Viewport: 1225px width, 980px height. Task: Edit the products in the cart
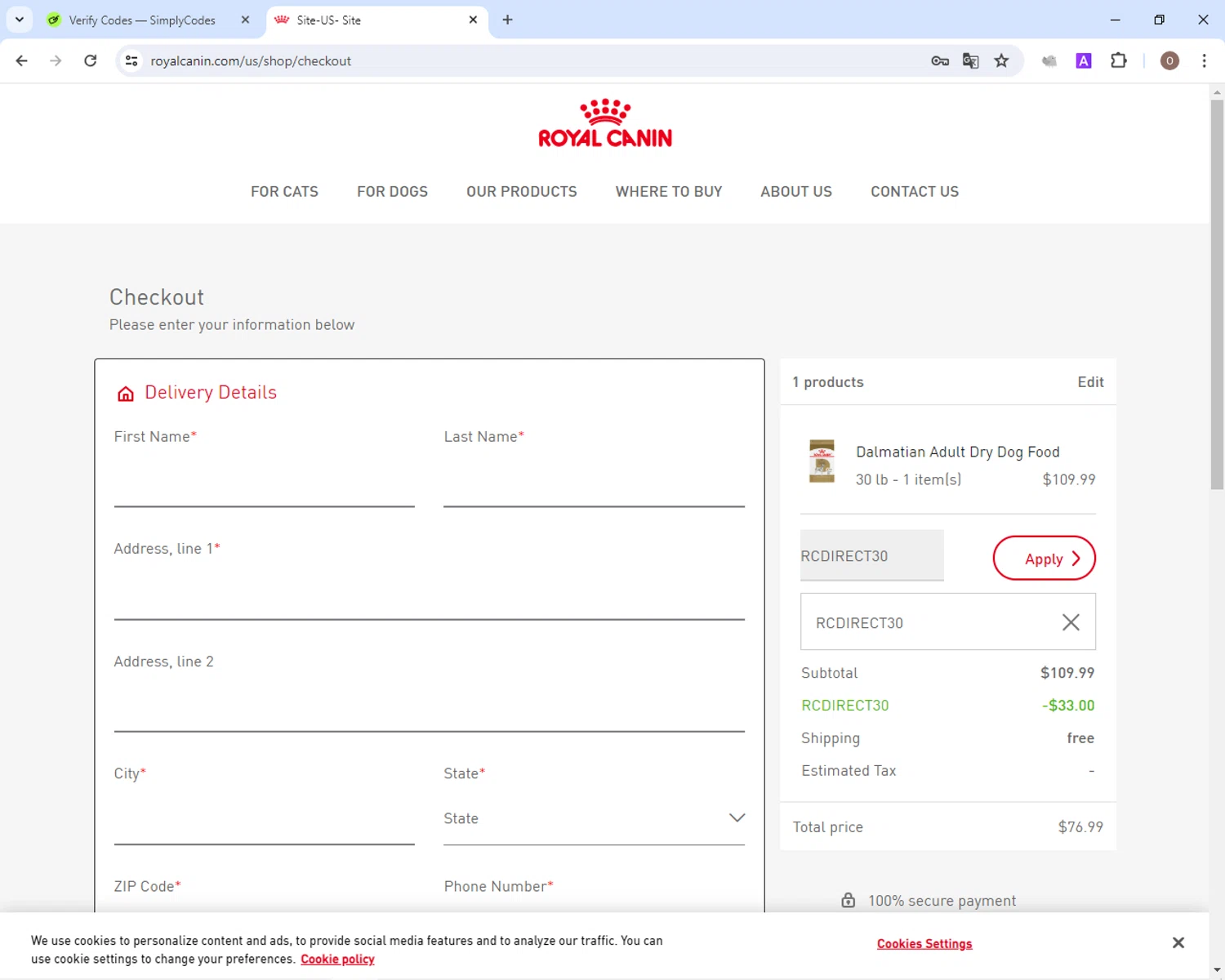(1090, 382)
